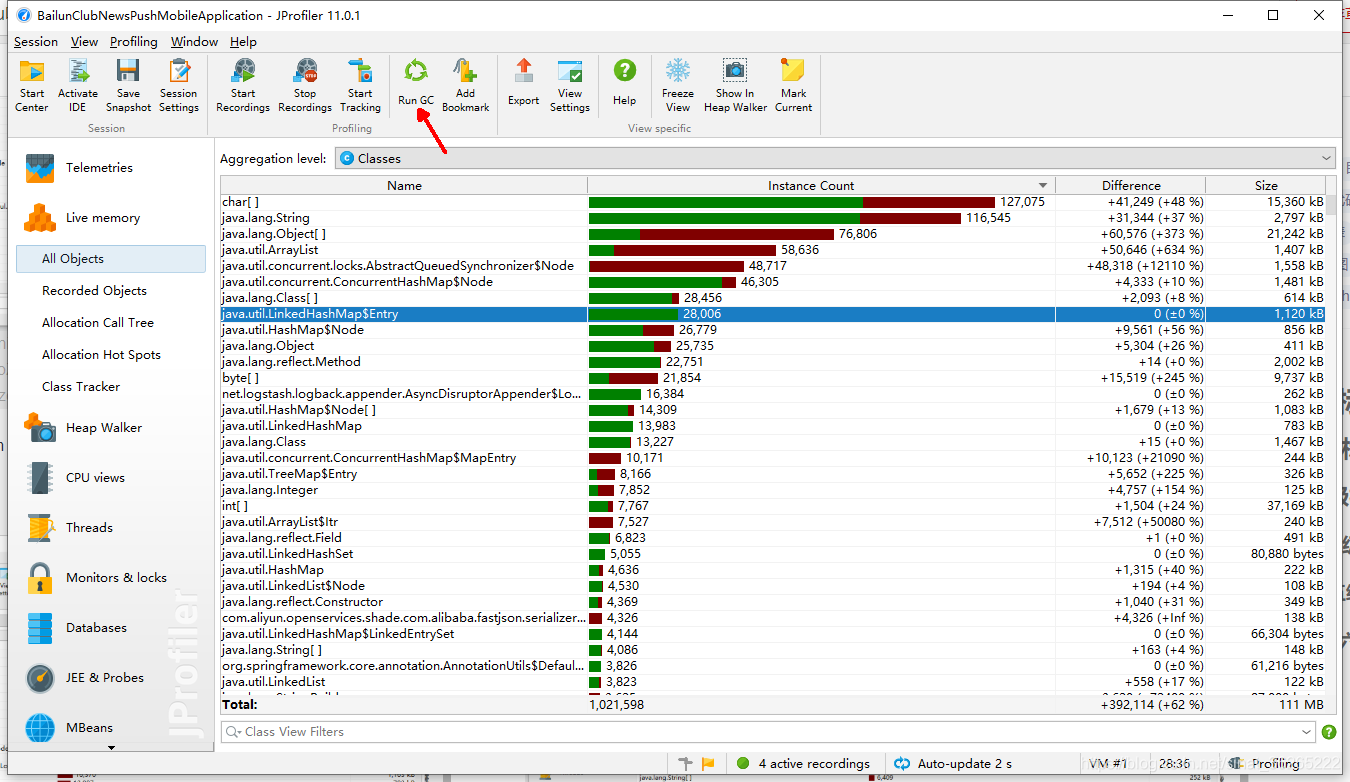Sort by the Difference column header
Image resolution: width=1350 pixels, height=782 pixels.
click(1131, 185)
